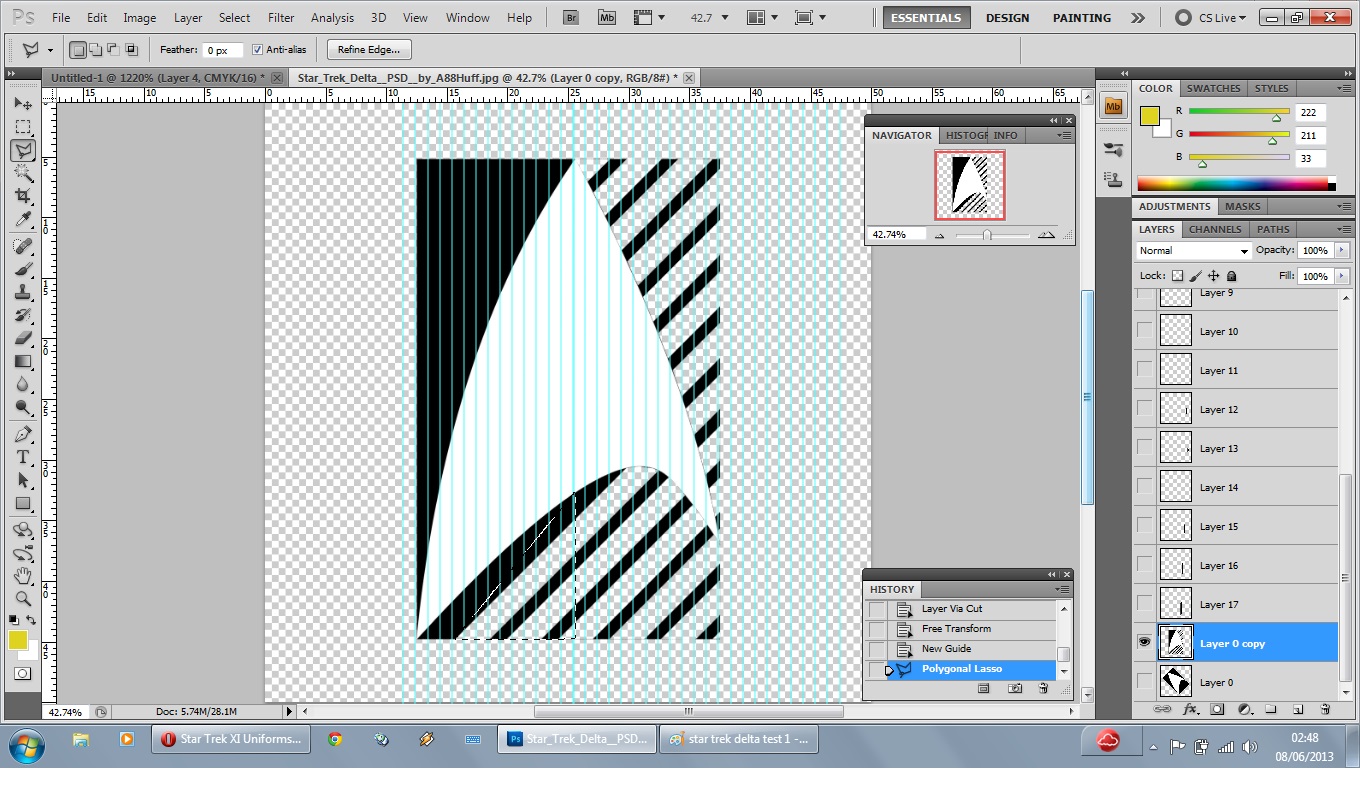
Task: Open the Fill slider dropdown arrow
Action: pyautogui.click(x=1341, y=276)
